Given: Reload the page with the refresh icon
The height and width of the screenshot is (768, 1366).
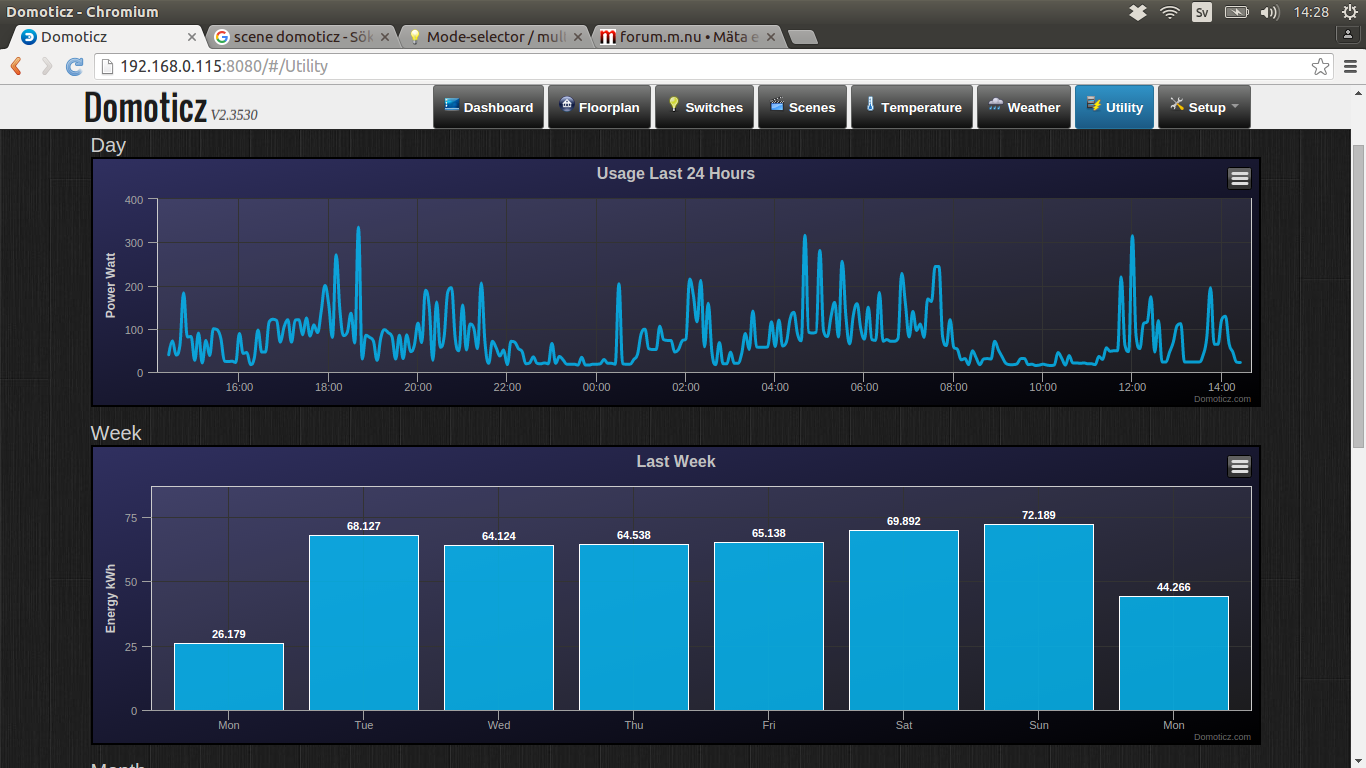Looking at the screenshot, I should [x=74, y=67].
